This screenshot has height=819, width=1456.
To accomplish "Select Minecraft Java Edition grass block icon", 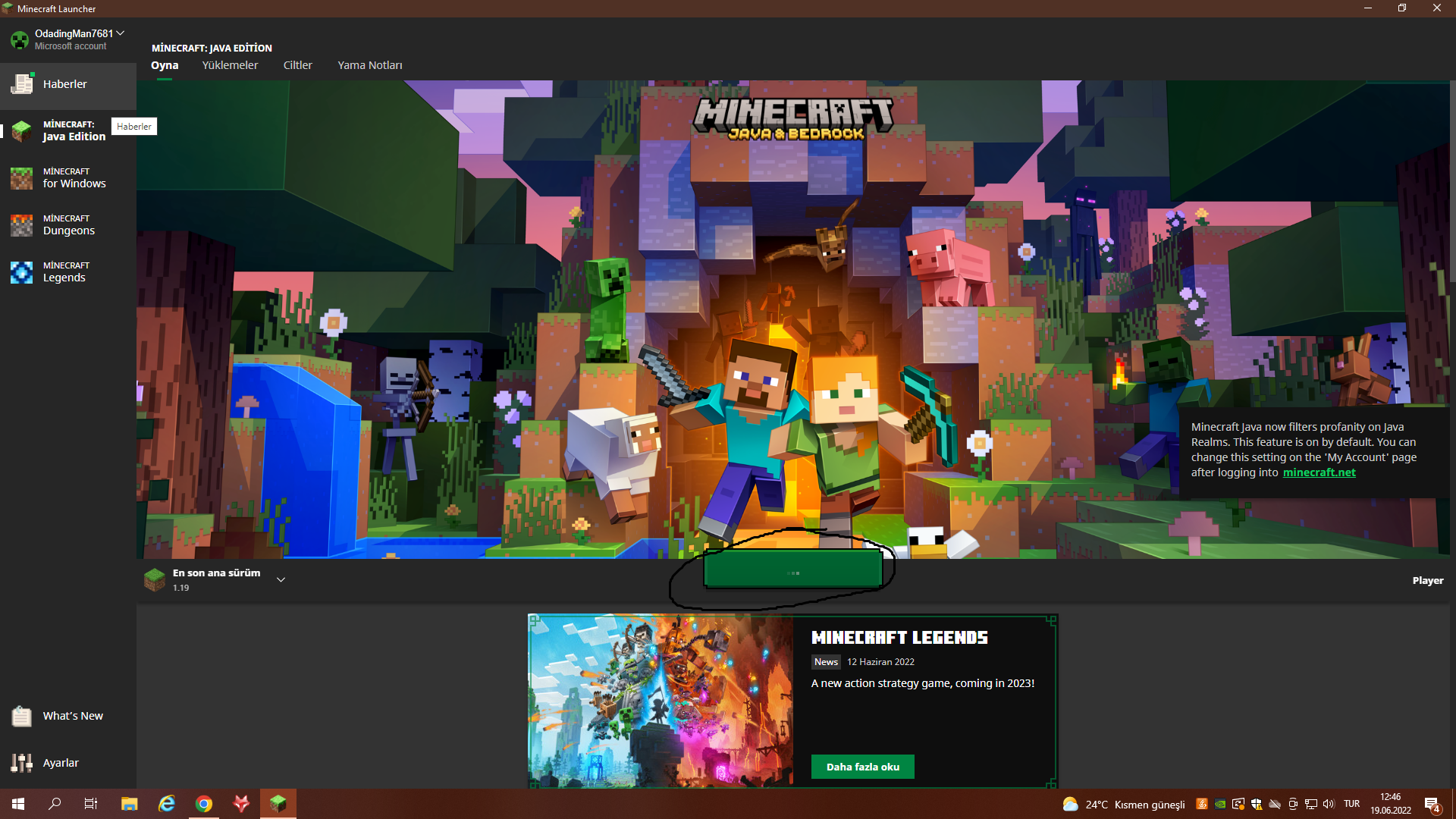I will pos(22,130).
